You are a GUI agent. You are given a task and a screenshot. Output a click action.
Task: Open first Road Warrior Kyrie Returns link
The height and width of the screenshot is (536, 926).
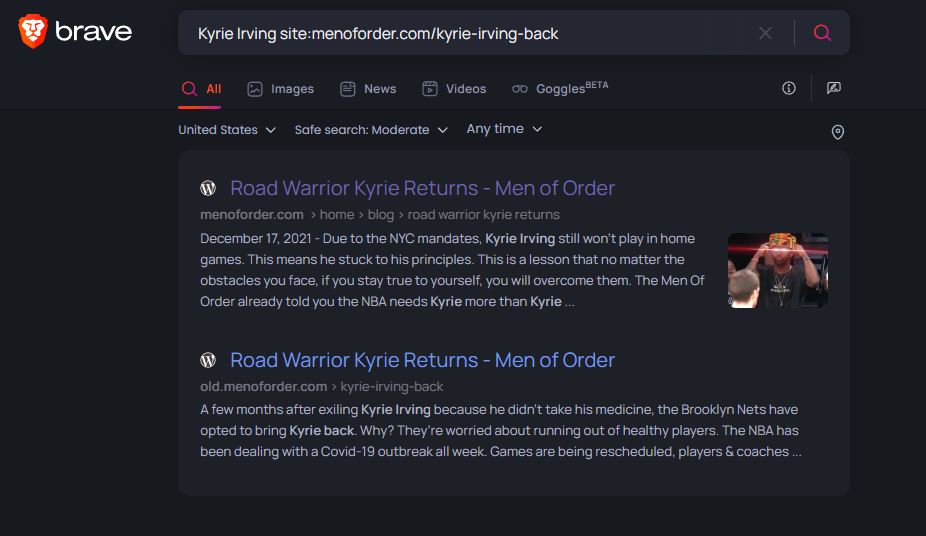pyautogui.click(x=422, y=188)
